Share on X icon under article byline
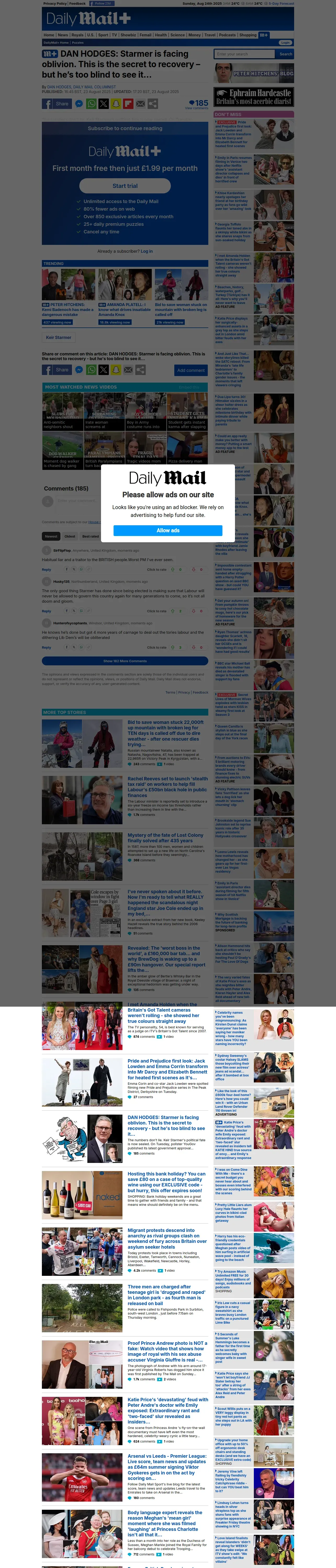 point(104,104)
